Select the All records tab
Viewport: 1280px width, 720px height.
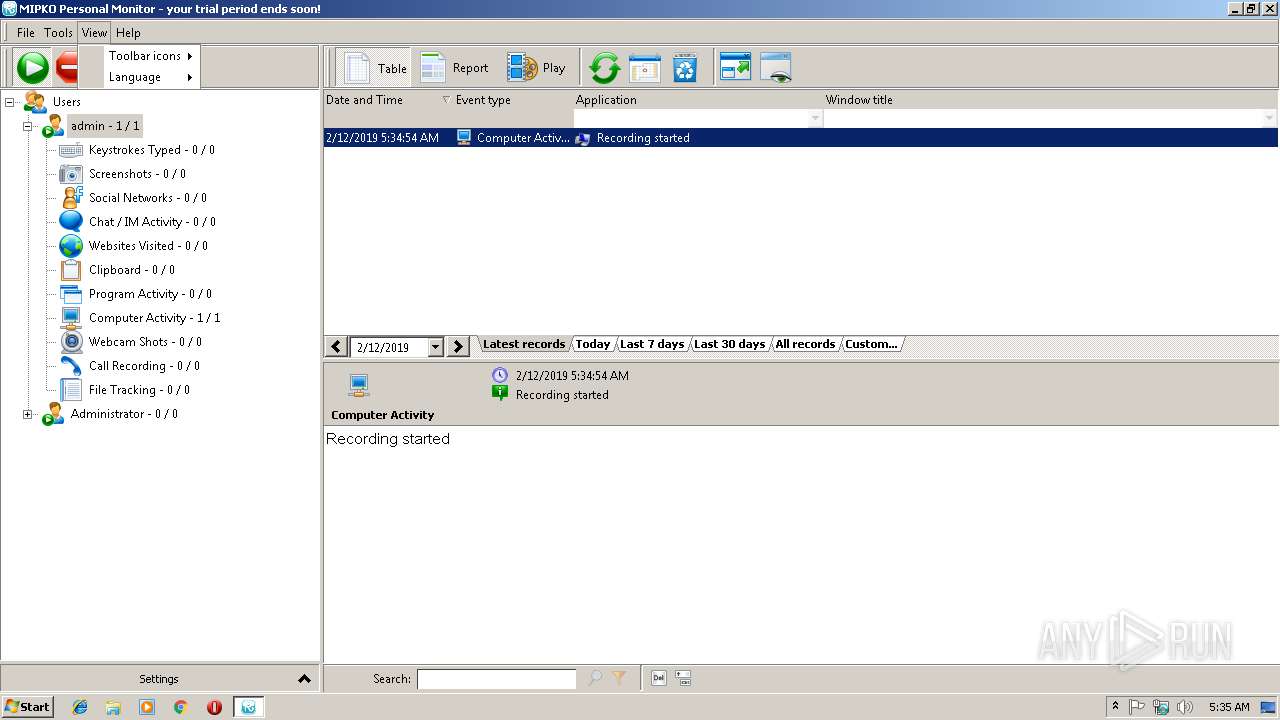805,344
